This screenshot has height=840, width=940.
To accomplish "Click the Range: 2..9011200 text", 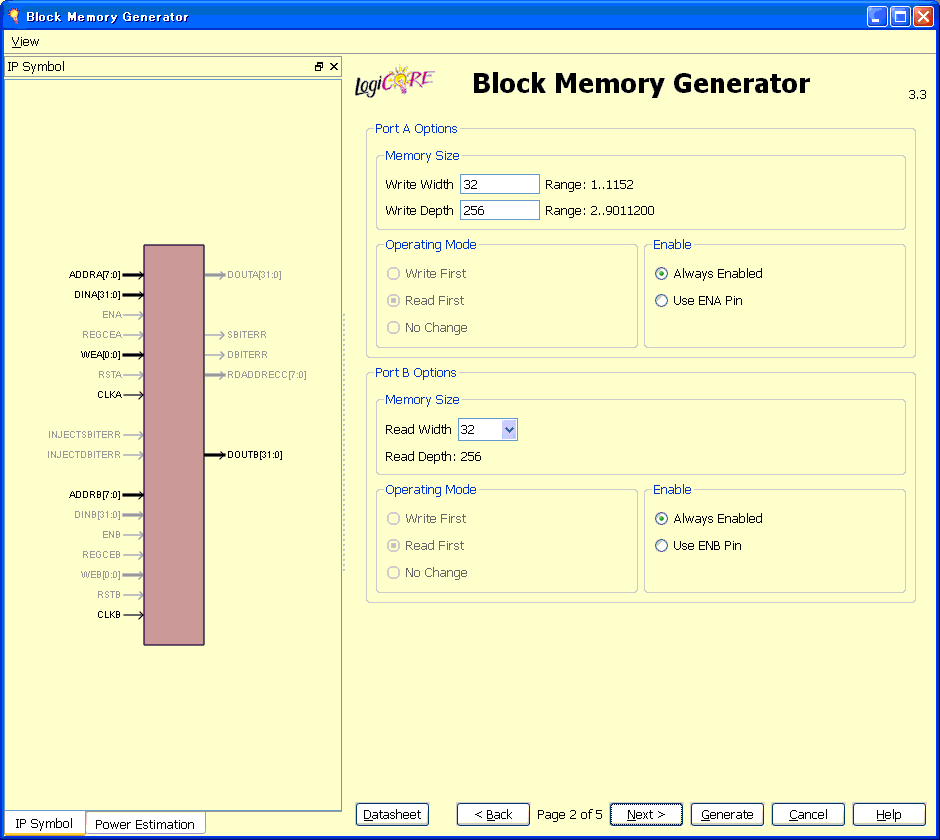I will 599,210.
